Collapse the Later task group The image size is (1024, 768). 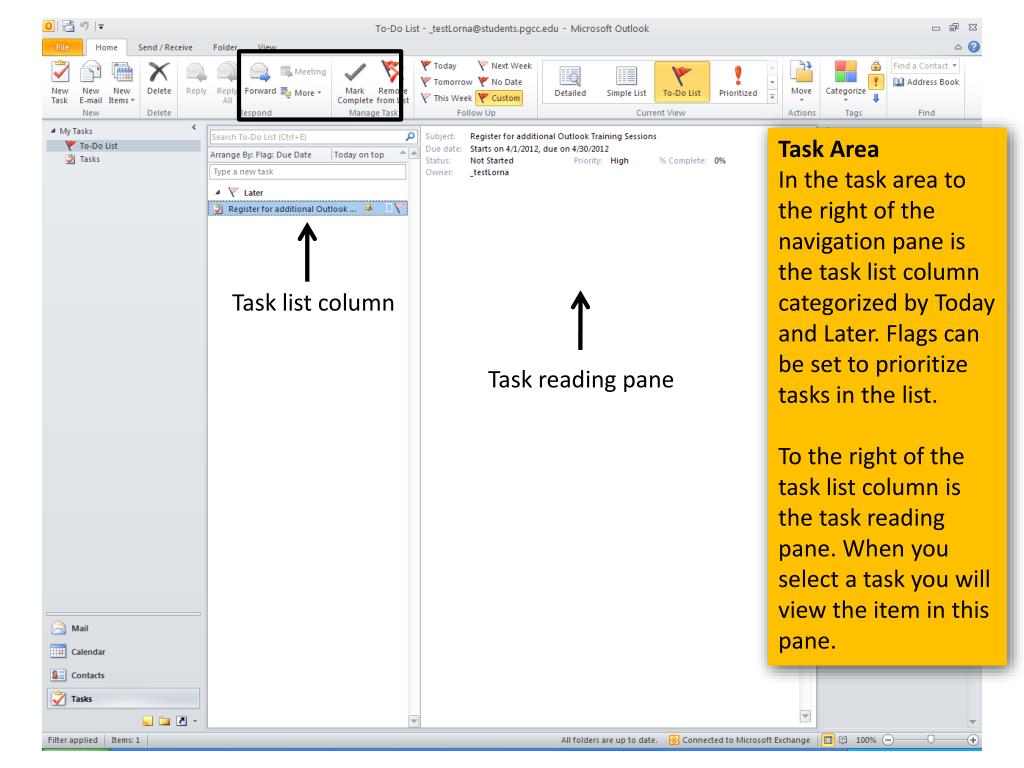coord(218,193)
